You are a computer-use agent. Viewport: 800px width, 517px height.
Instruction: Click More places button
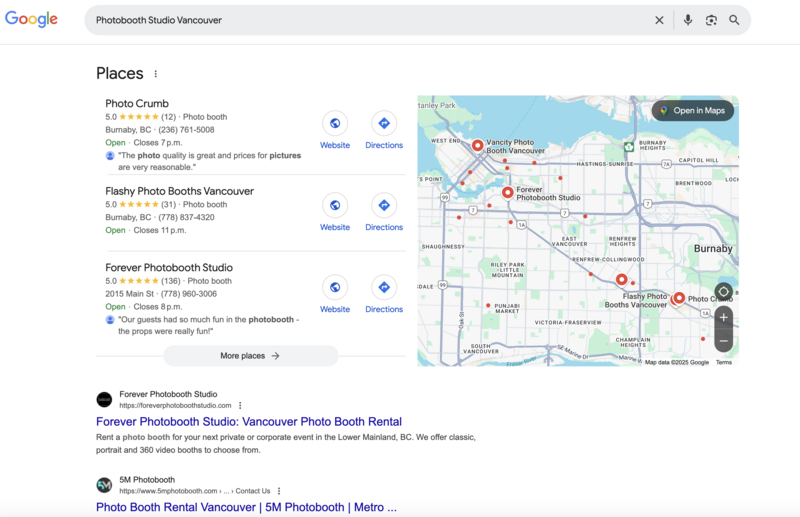click(x=251, y=356)
